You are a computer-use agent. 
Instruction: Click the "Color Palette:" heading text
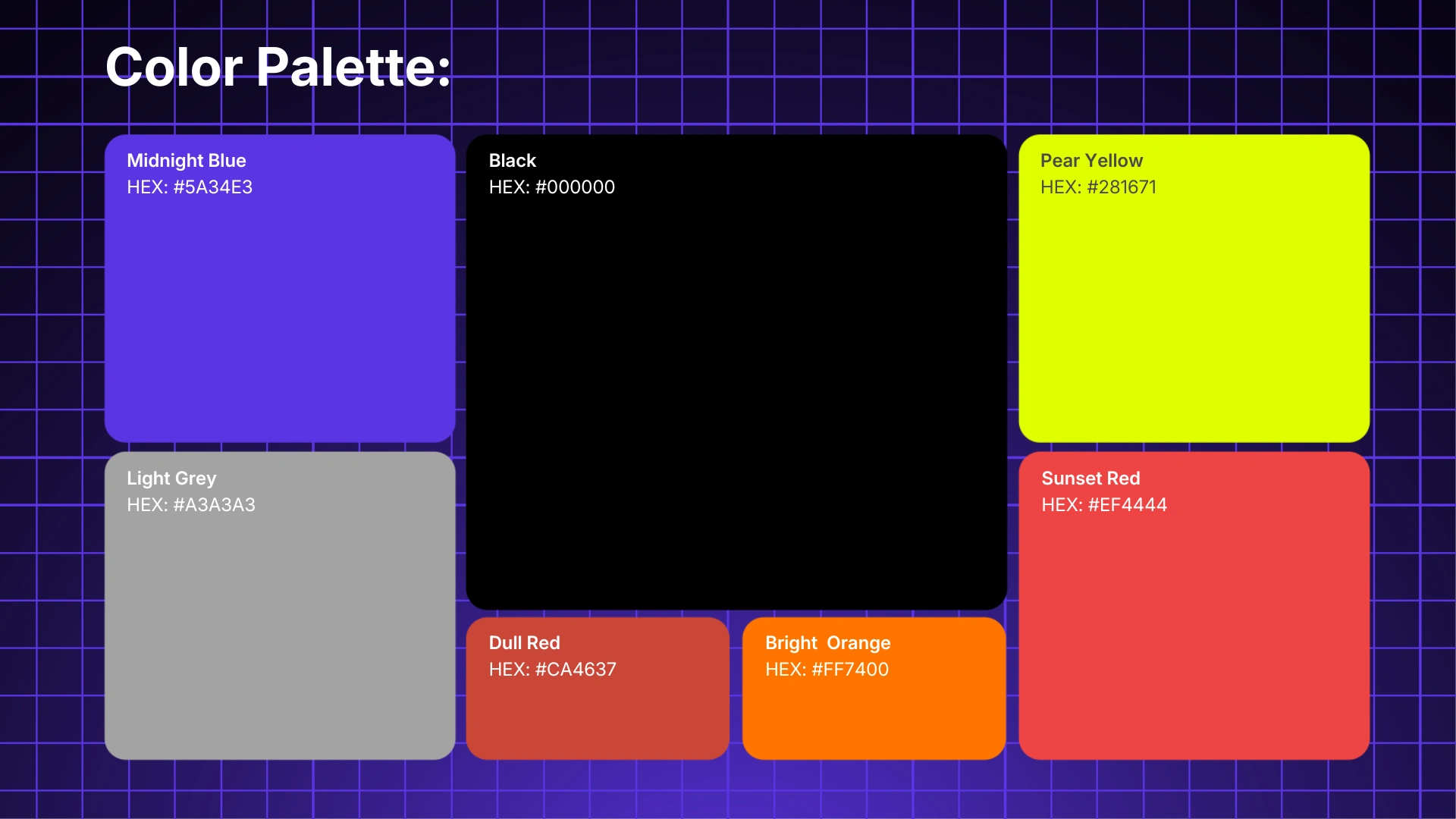tap(278, 67)
